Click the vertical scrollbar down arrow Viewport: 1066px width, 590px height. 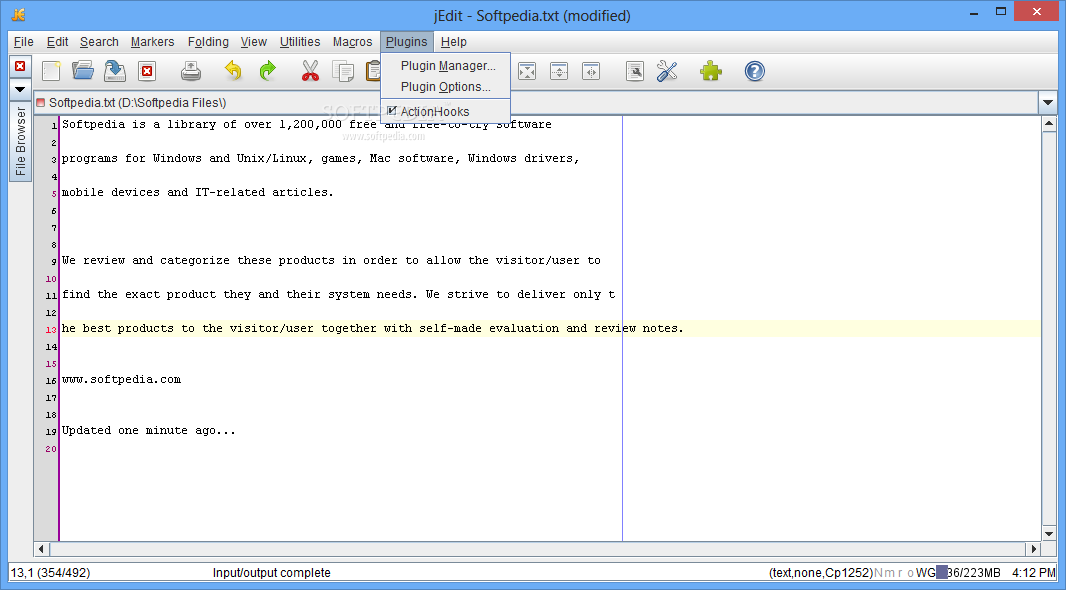tap(1048, 534)
